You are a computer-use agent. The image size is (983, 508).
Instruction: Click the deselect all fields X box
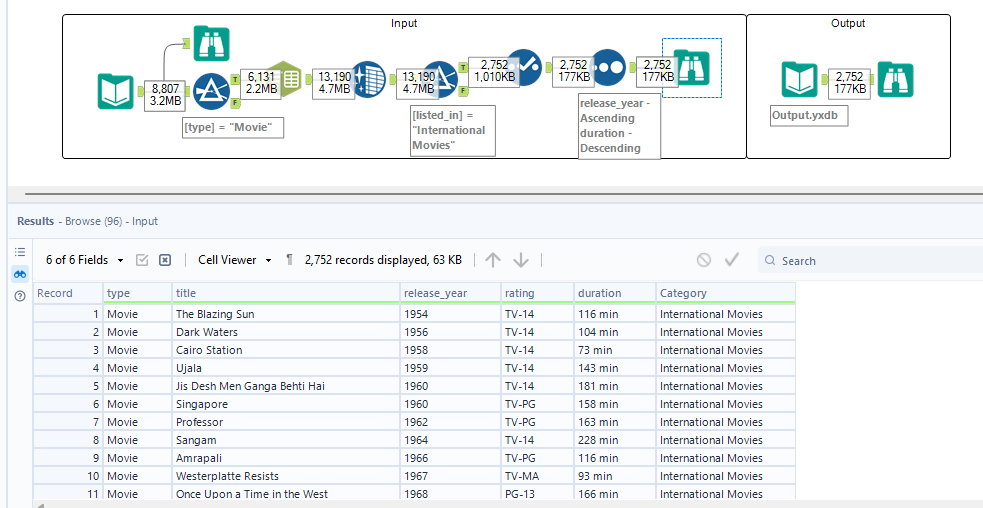tap(165, 260)
